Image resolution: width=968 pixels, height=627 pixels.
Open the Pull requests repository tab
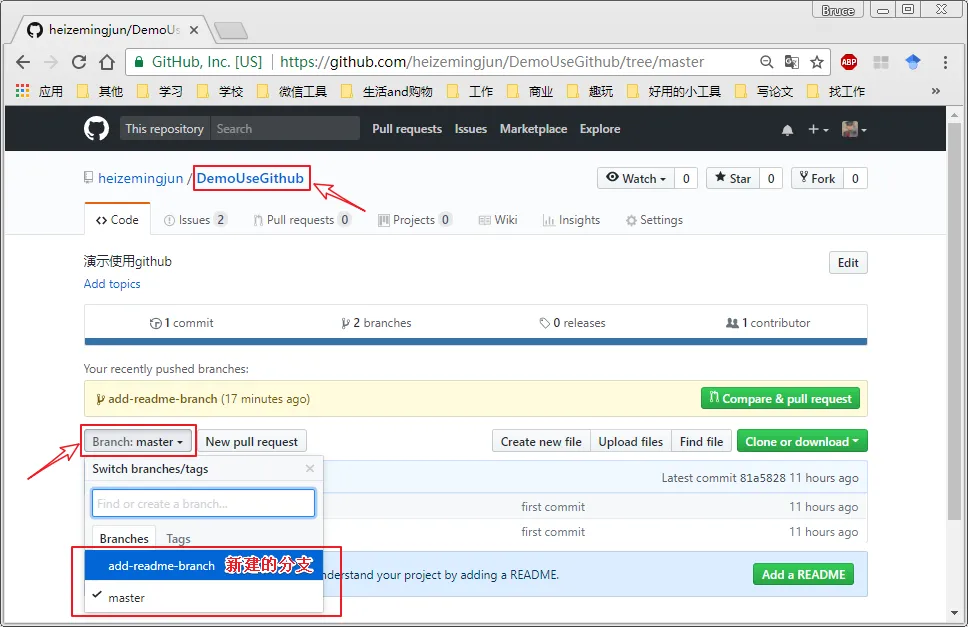[x=301, y=220]
